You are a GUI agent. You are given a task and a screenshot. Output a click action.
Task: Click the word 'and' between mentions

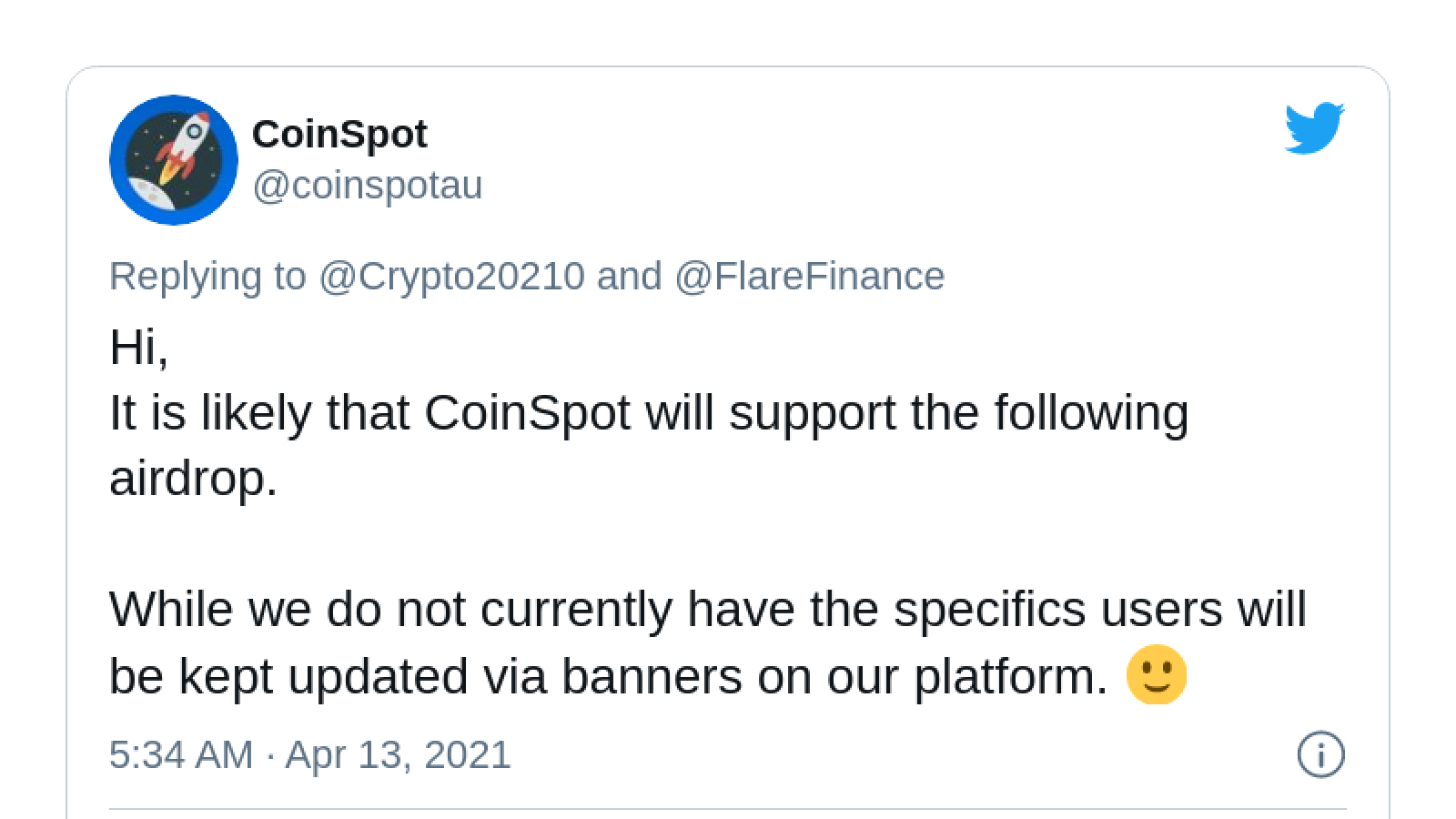click(629, 276)
